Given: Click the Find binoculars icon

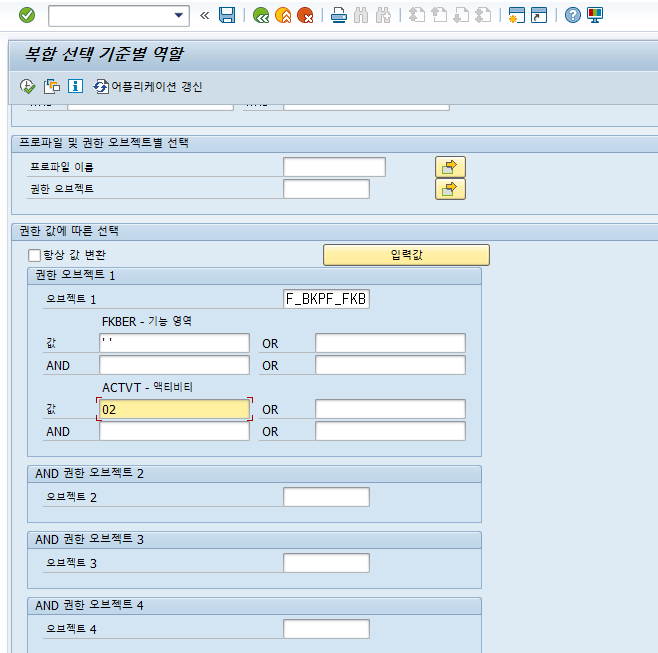Looking at the screenshot, I should click(x=361, y=16).
